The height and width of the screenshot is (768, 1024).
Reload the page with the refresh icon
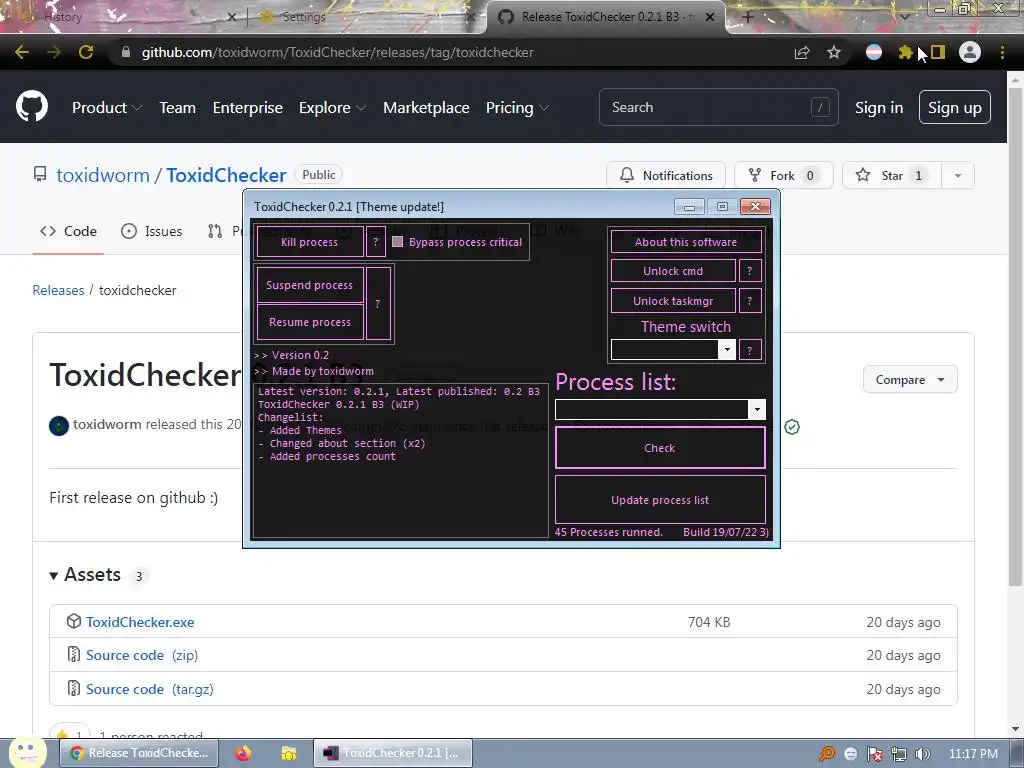86,52
